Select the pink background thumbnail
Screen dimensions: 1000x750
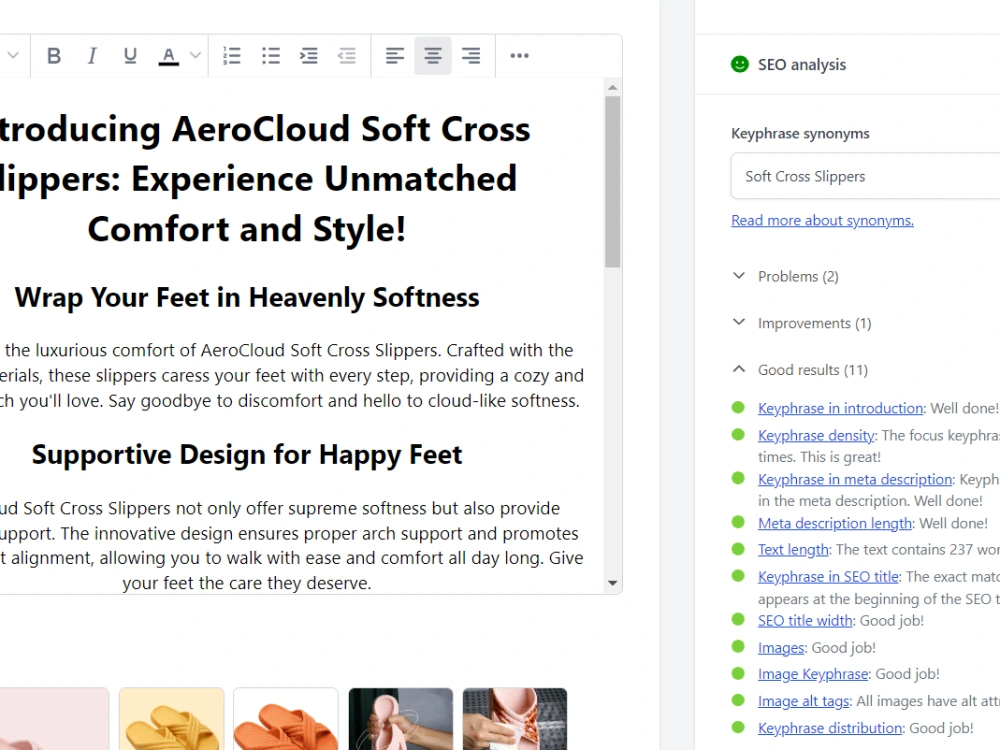tap(54, 719)
